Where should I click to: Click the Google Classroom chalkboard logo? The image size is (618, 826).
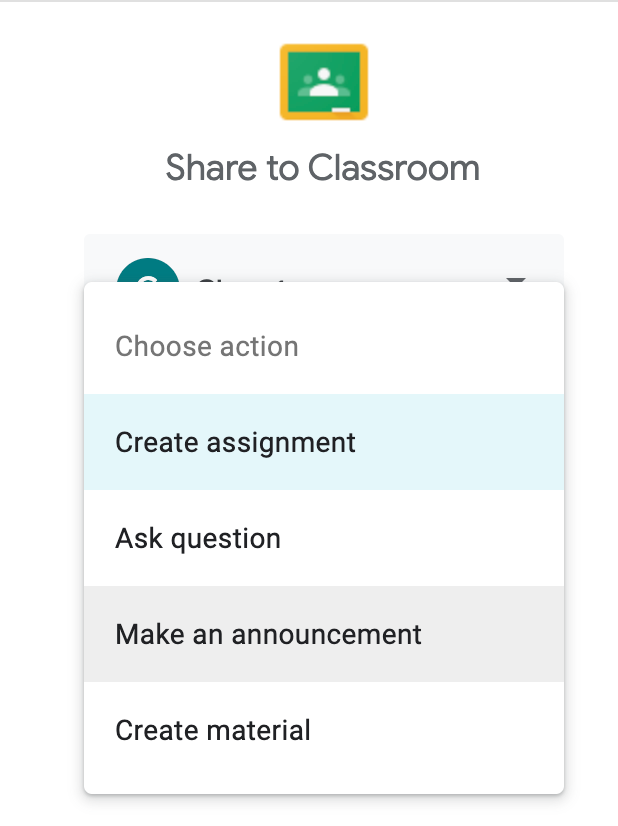click(323, 82)
